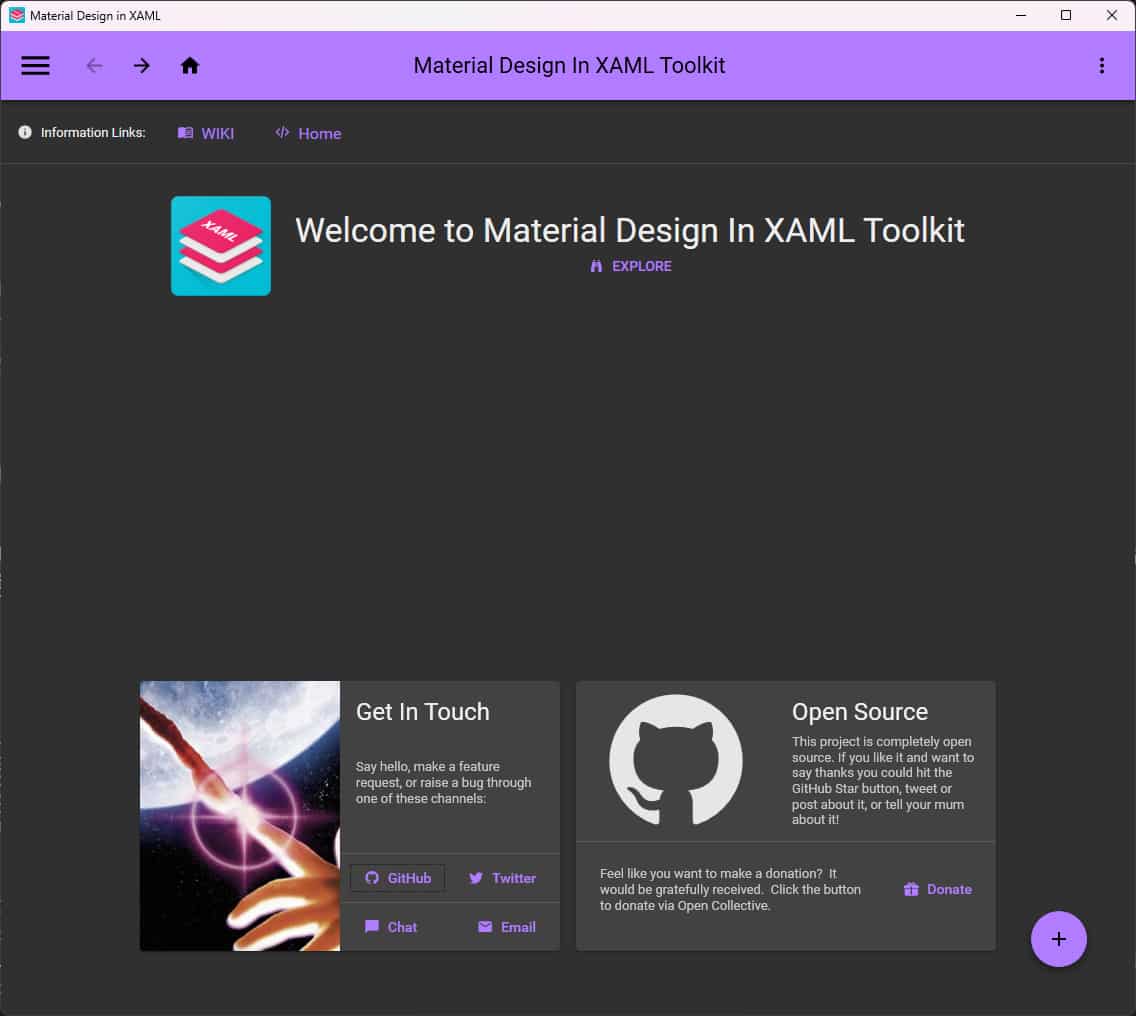Image resolution: width=1136 pixels, height=1016 pixels.
Task: Minimize the Material Design in XAML window
Action: point(1021,15)
